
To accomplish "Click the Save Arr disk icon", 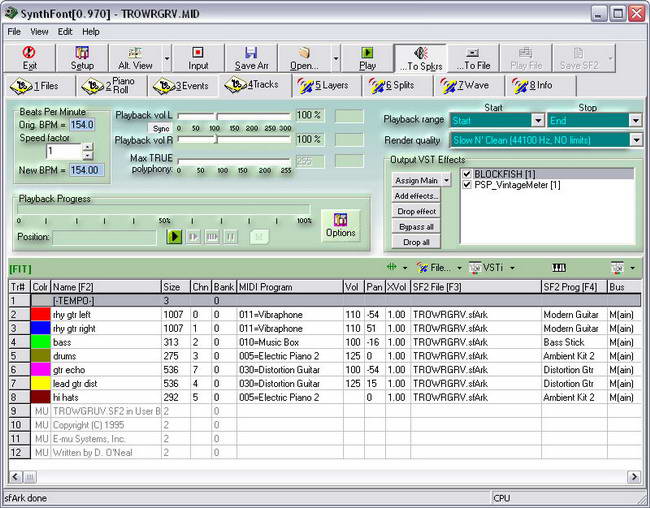I will pos(250,52).
